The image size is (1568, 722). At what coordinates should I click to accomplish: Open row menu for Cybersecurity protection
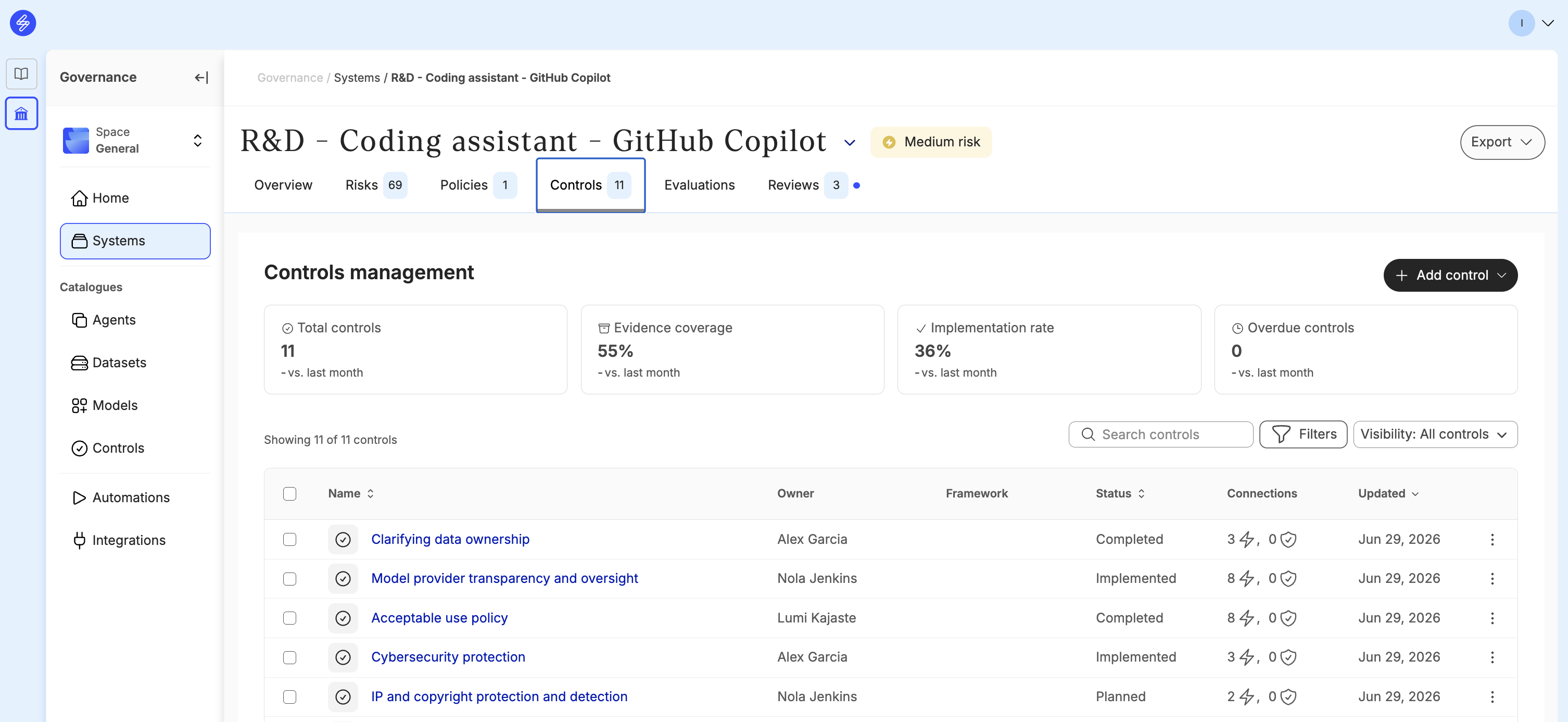[x=1492, y=657]
